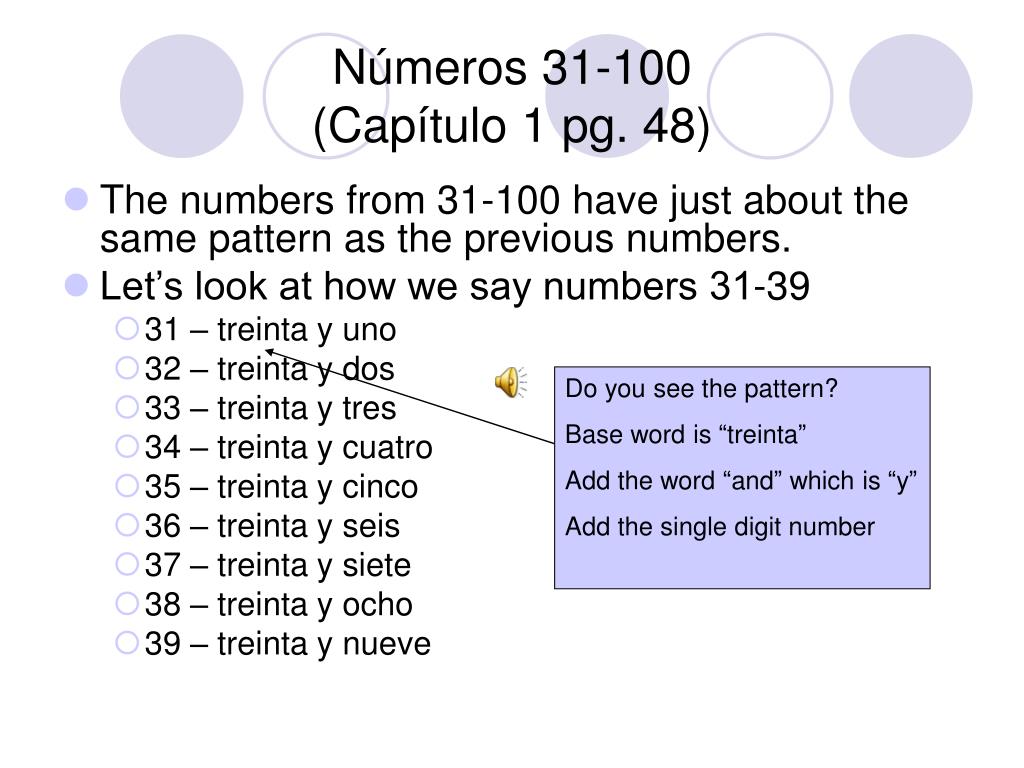This screenshot has width=1024, height=768.
Task: Select the bullet beside 31 – treinta y uno
Action: click(127, 328)
